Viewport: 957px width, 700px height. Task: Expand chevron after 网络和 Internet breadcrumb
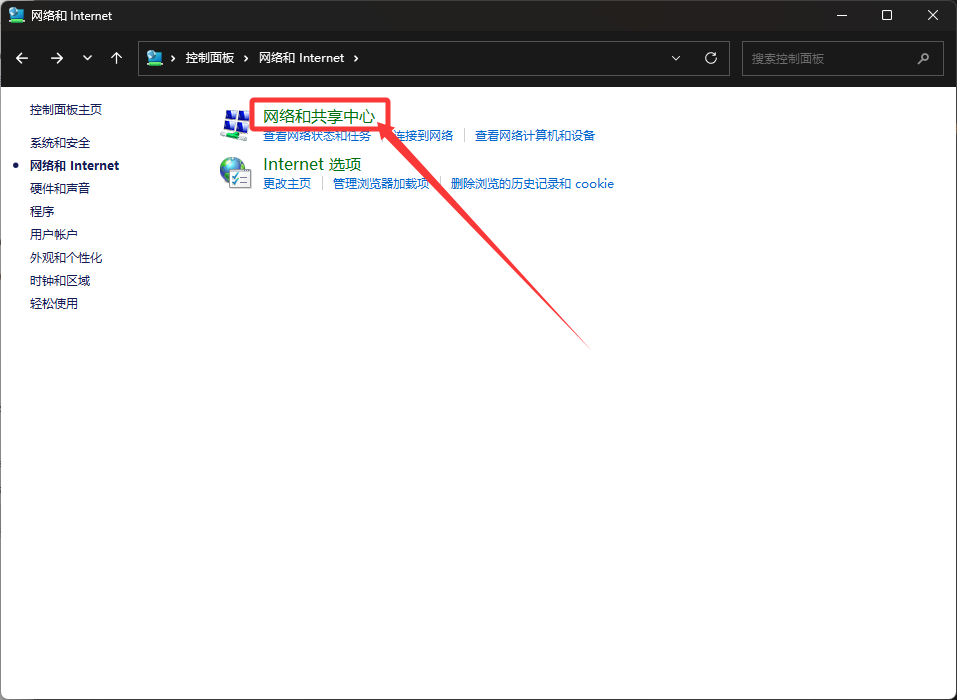tap(355, 58)
